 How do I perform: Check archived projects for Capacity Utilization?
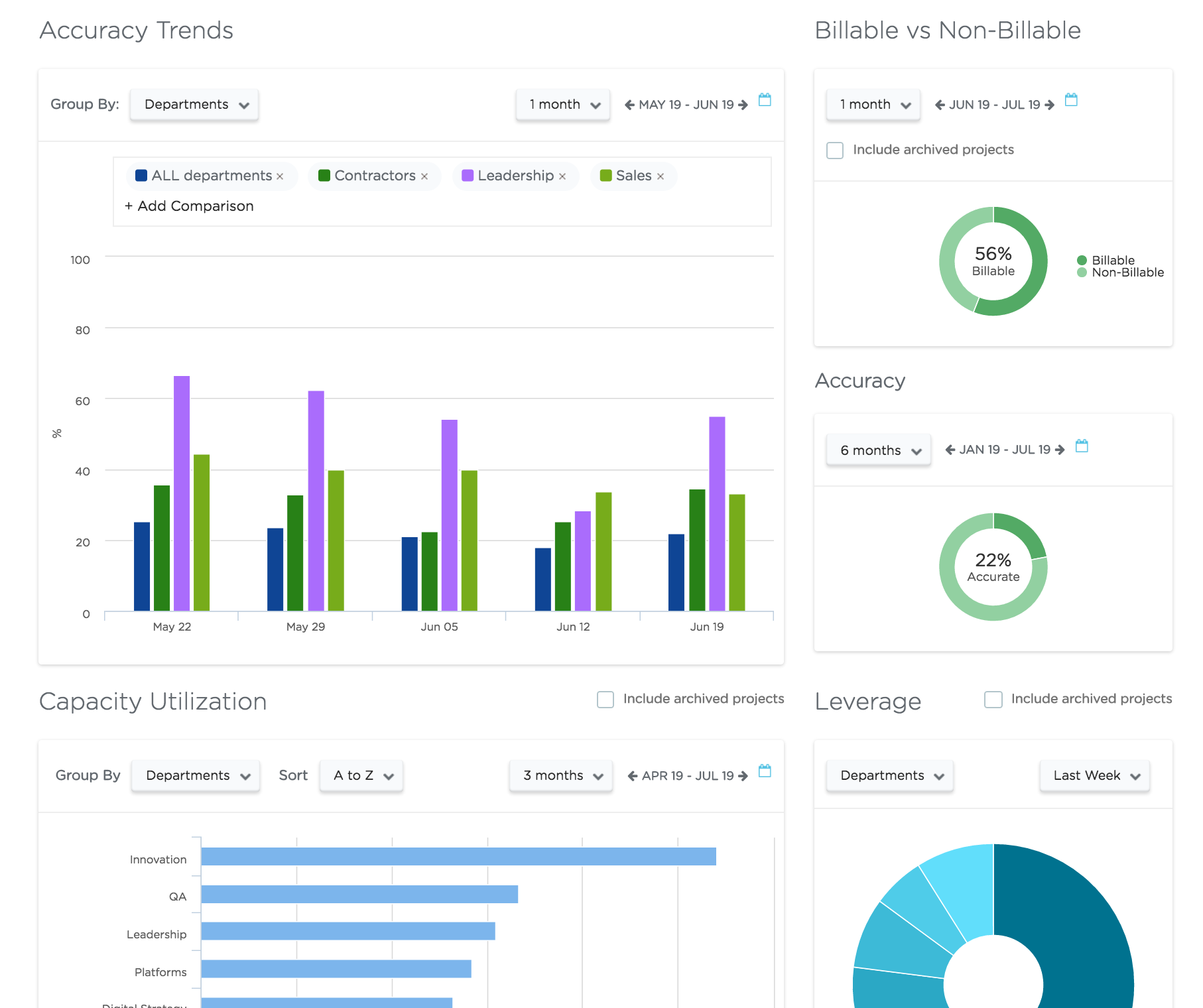tap(605, 700)
